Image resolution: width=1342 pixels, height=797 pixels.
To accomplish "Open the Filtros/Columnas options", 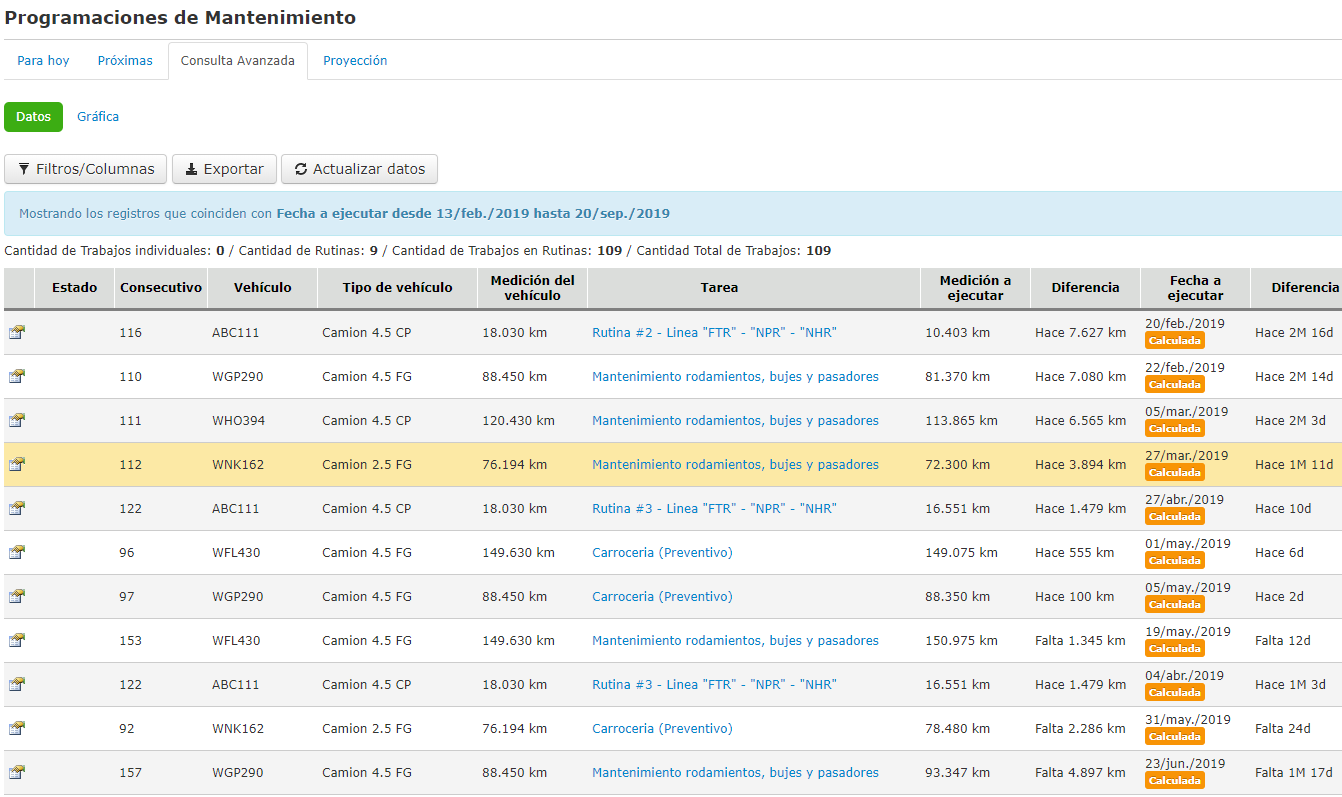I will click(86, 169).
